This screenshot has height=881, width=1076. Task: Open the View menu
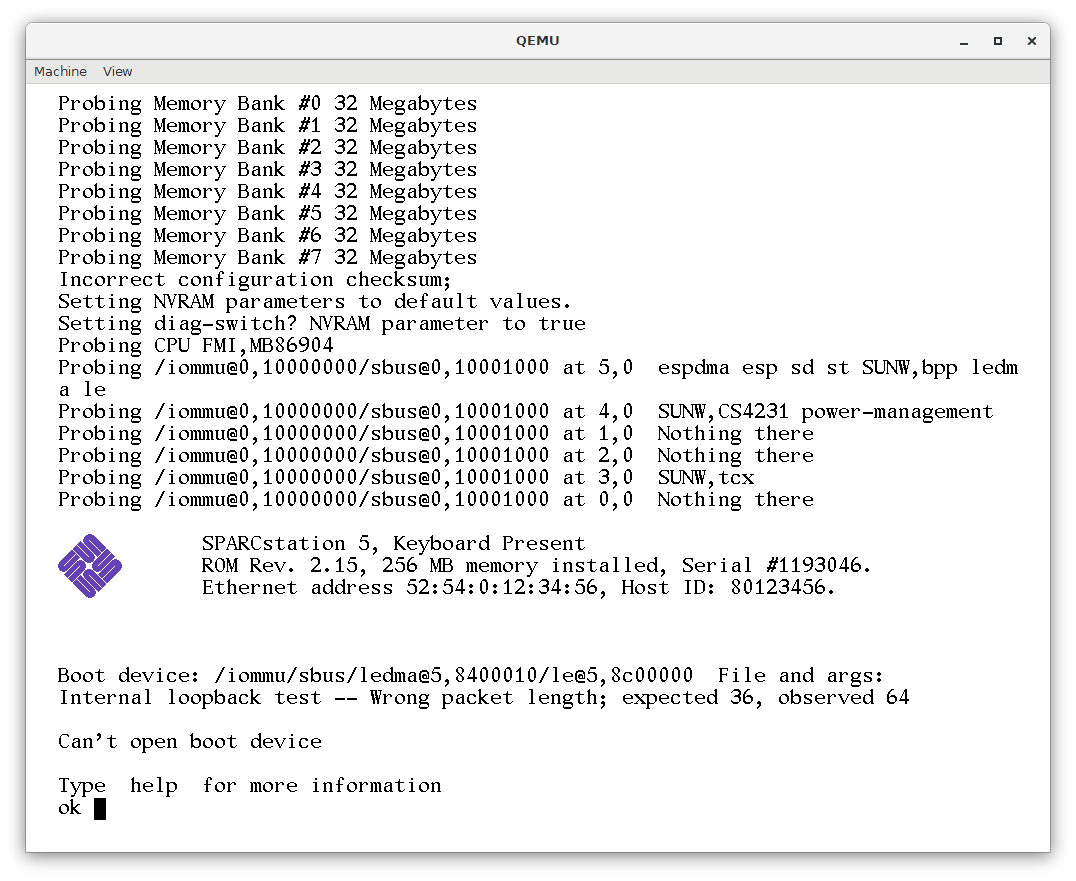117,71
